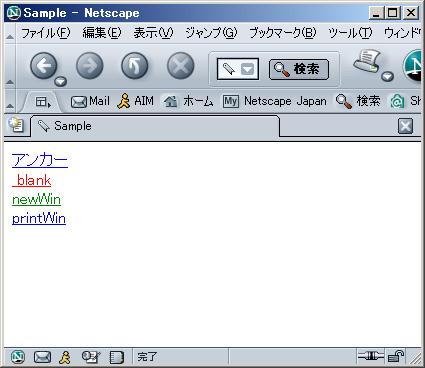The height and width of the screenshot is (368, 425).
Task: Open My Netscape Japan bookmark
Action: pyautogui.click(x=275, y=101)
